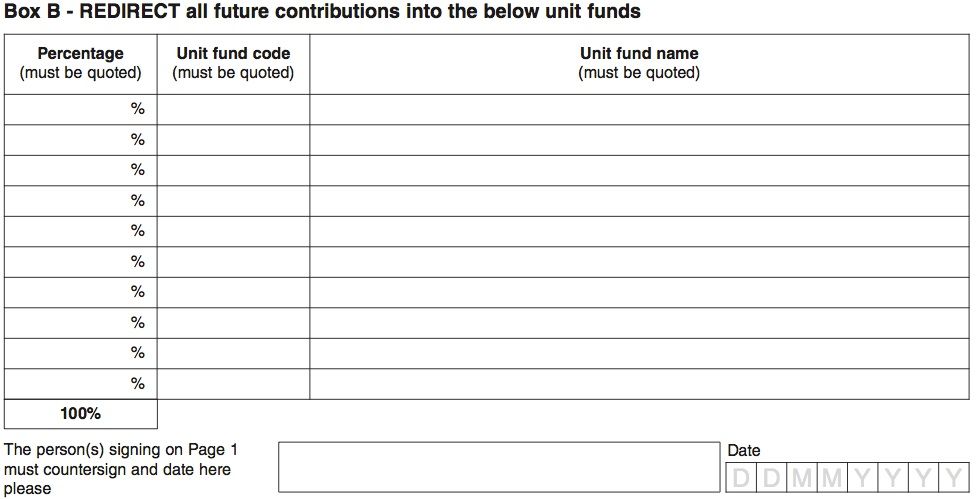Click the first row Percentage field
Image resolution: width=977 pixels, height=499 pixels.
click(80, 110)
